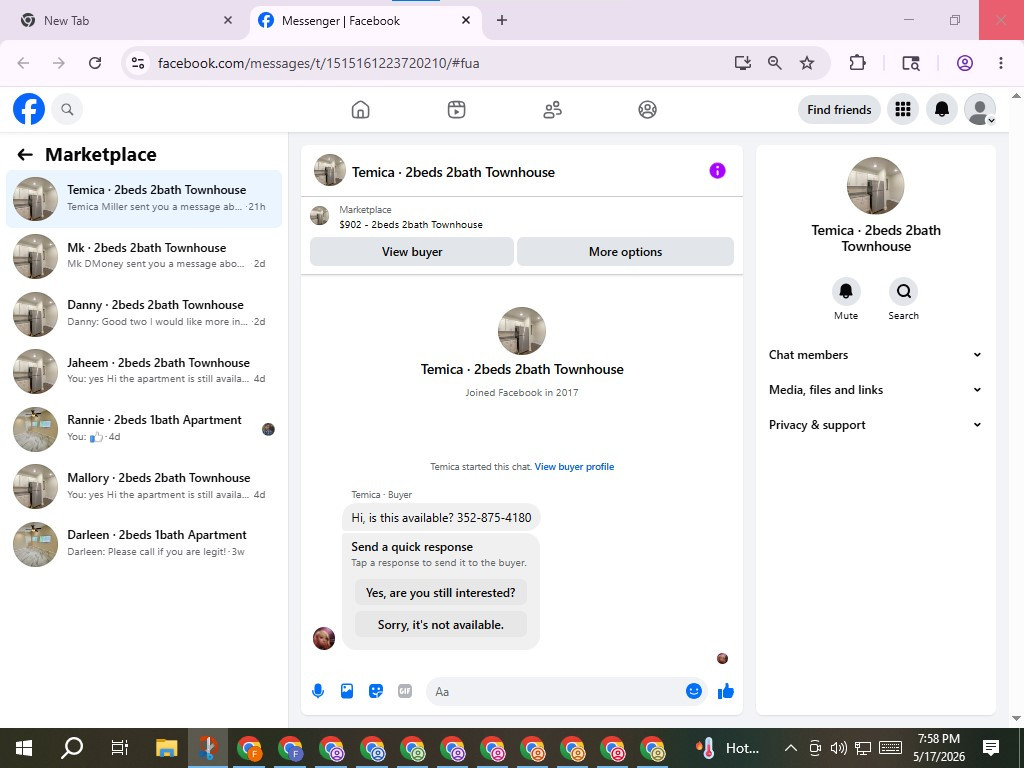1024x768 pixels.
Task: Open the account profile menu
Action: (x=980, y=109)
